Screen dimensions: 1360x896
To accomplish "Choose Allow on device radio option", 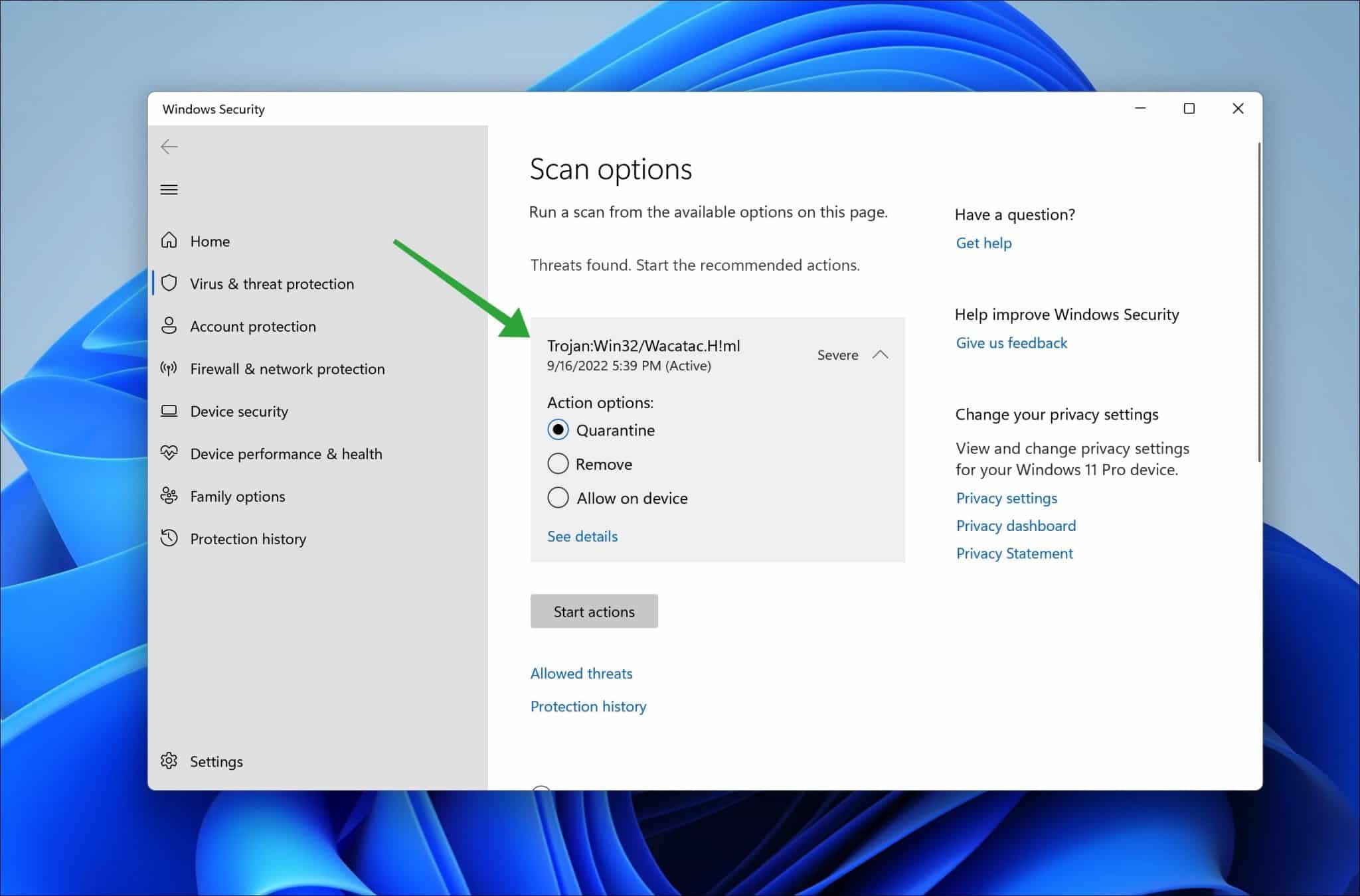I will pos(558,498).
